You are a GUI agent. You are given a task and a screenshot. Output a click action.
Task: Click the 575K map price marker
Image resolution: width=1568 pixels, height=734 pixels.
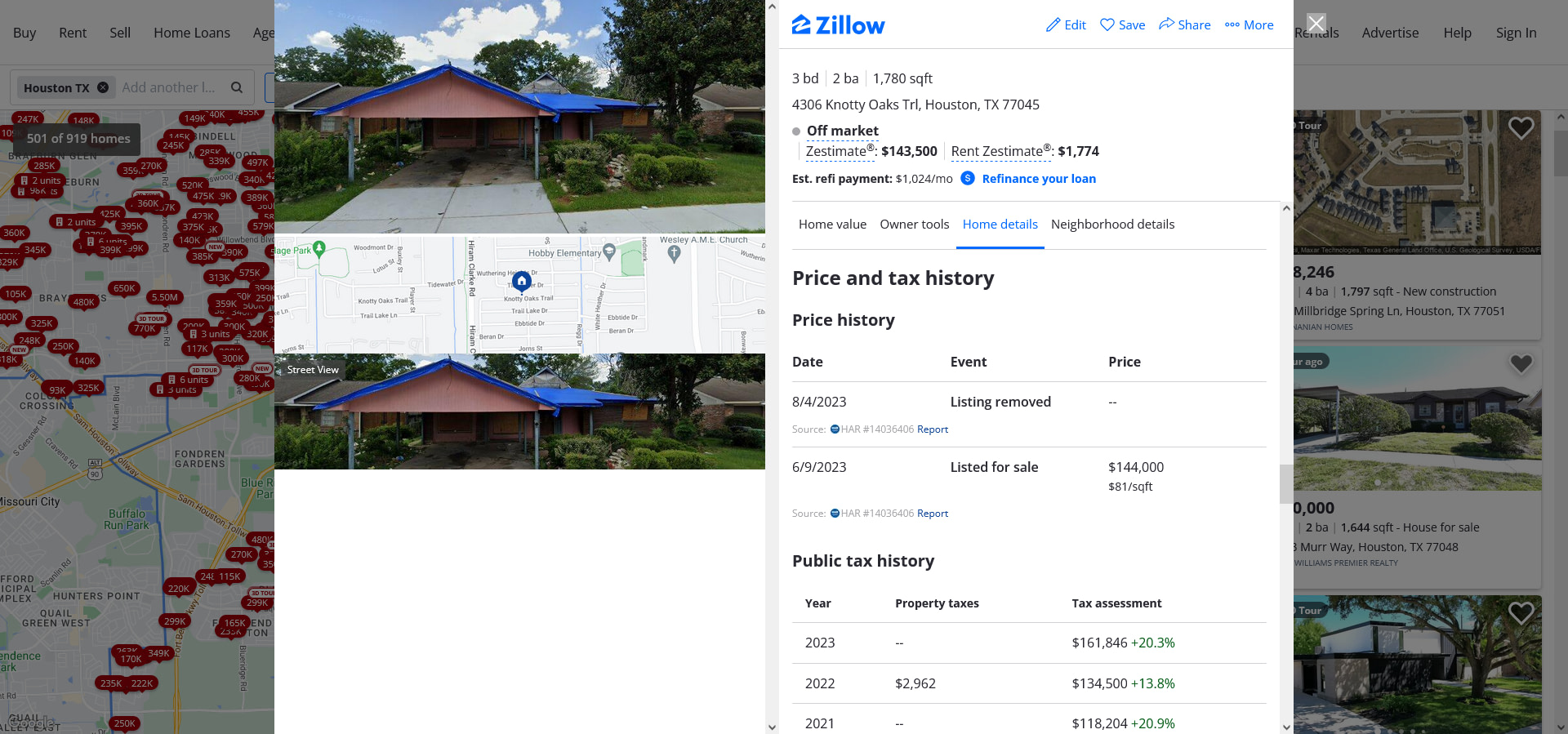click(249, 273)
